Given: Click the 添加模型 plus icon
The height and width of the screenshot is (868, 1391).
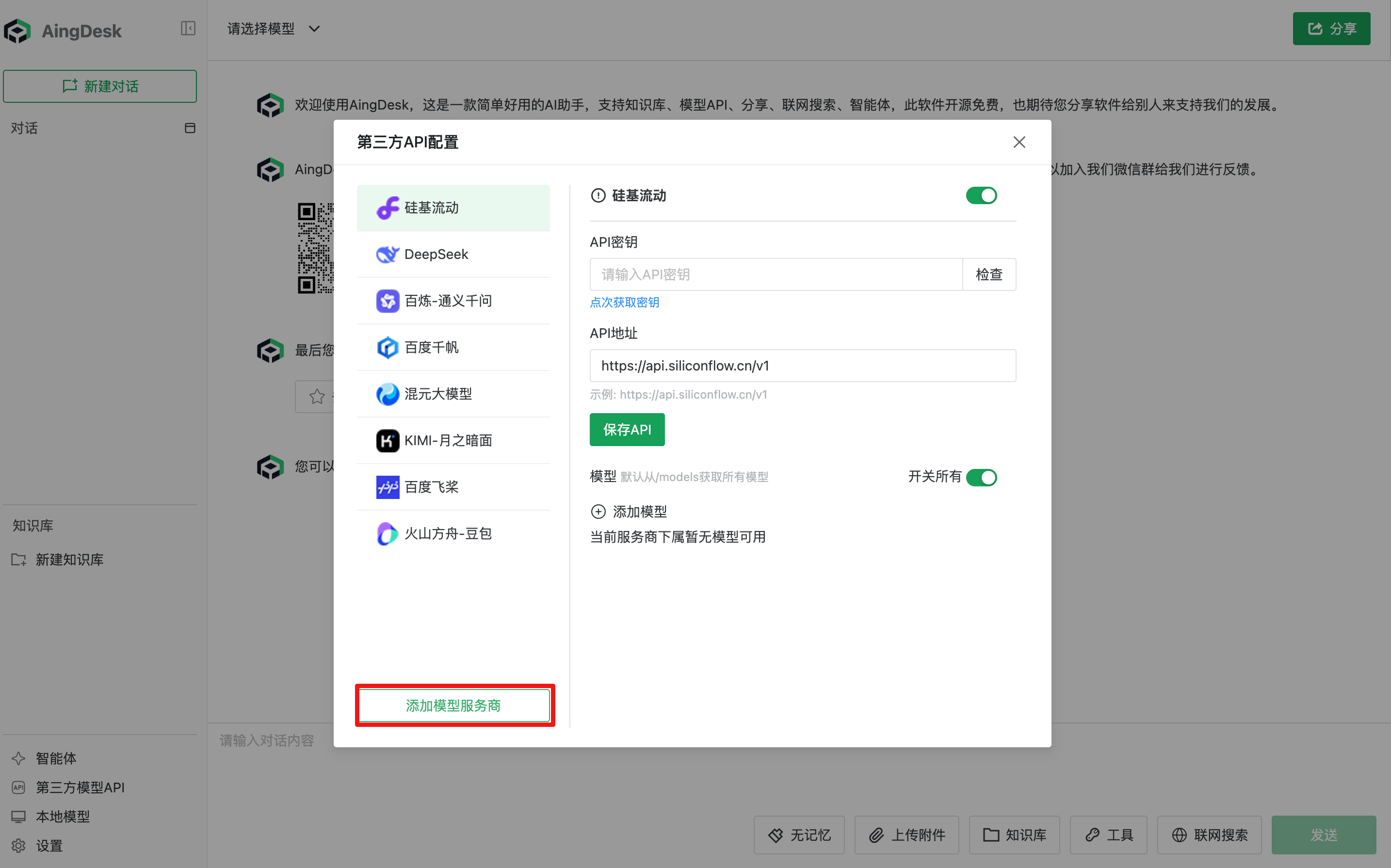Looking at the screenshot, I should coord(598,512).
